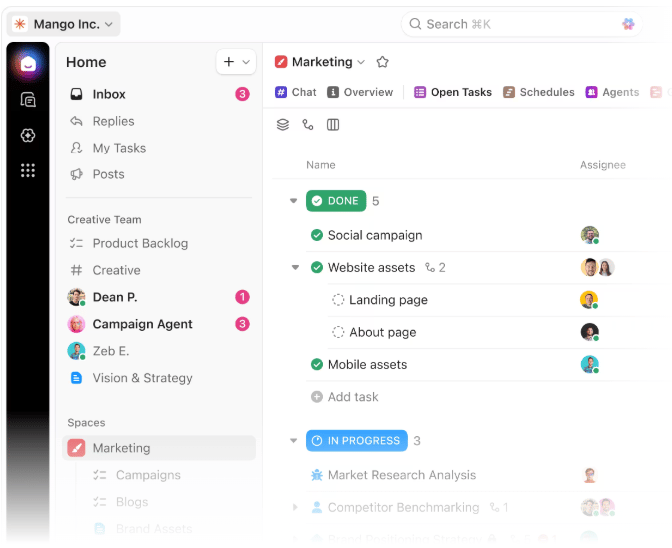Open Product Backlog list
Viewport: 672px width, 548px height.
coord(159,243)
